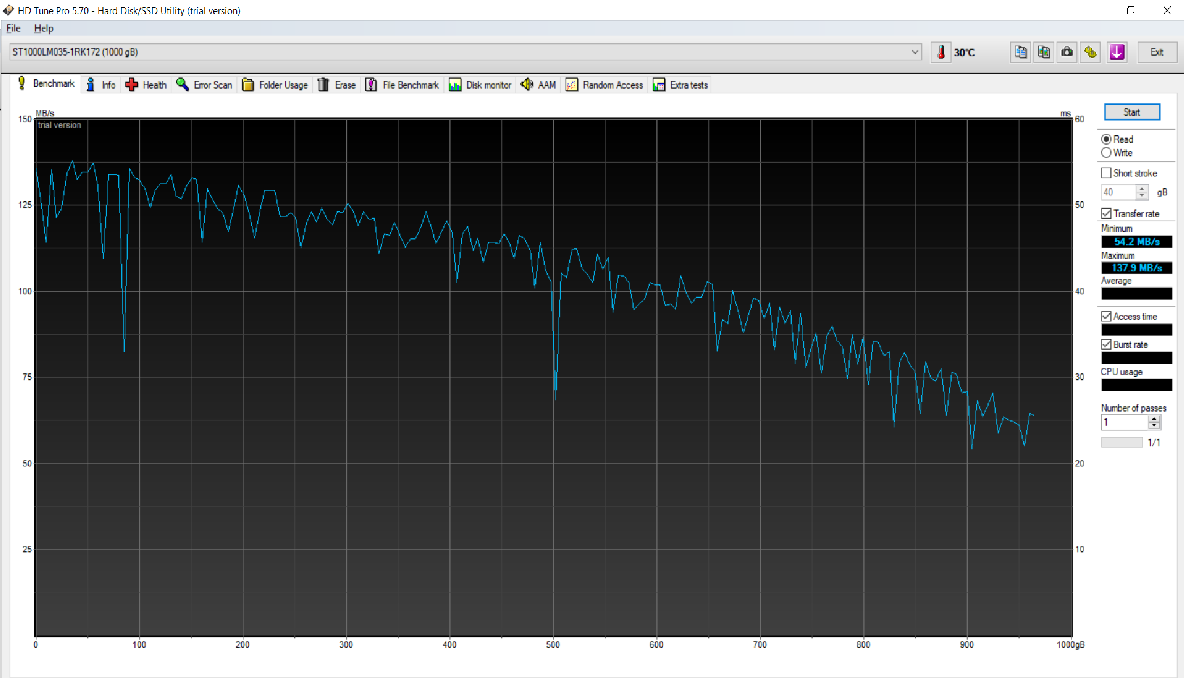
Task: Uncheck the Transfer rate checkbox
Action: [x=1106, y=213]
